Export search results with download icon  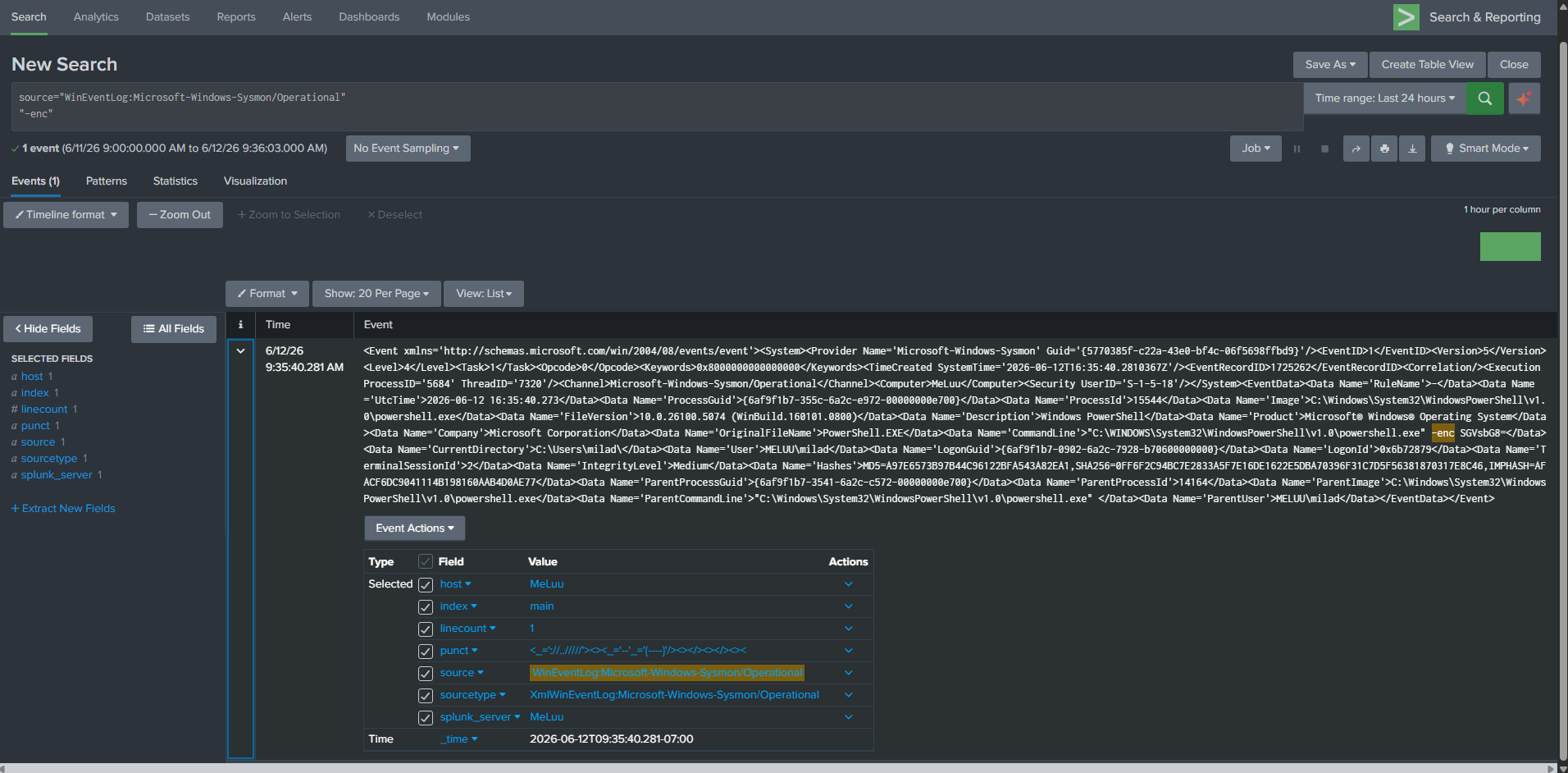point(1412,149)
